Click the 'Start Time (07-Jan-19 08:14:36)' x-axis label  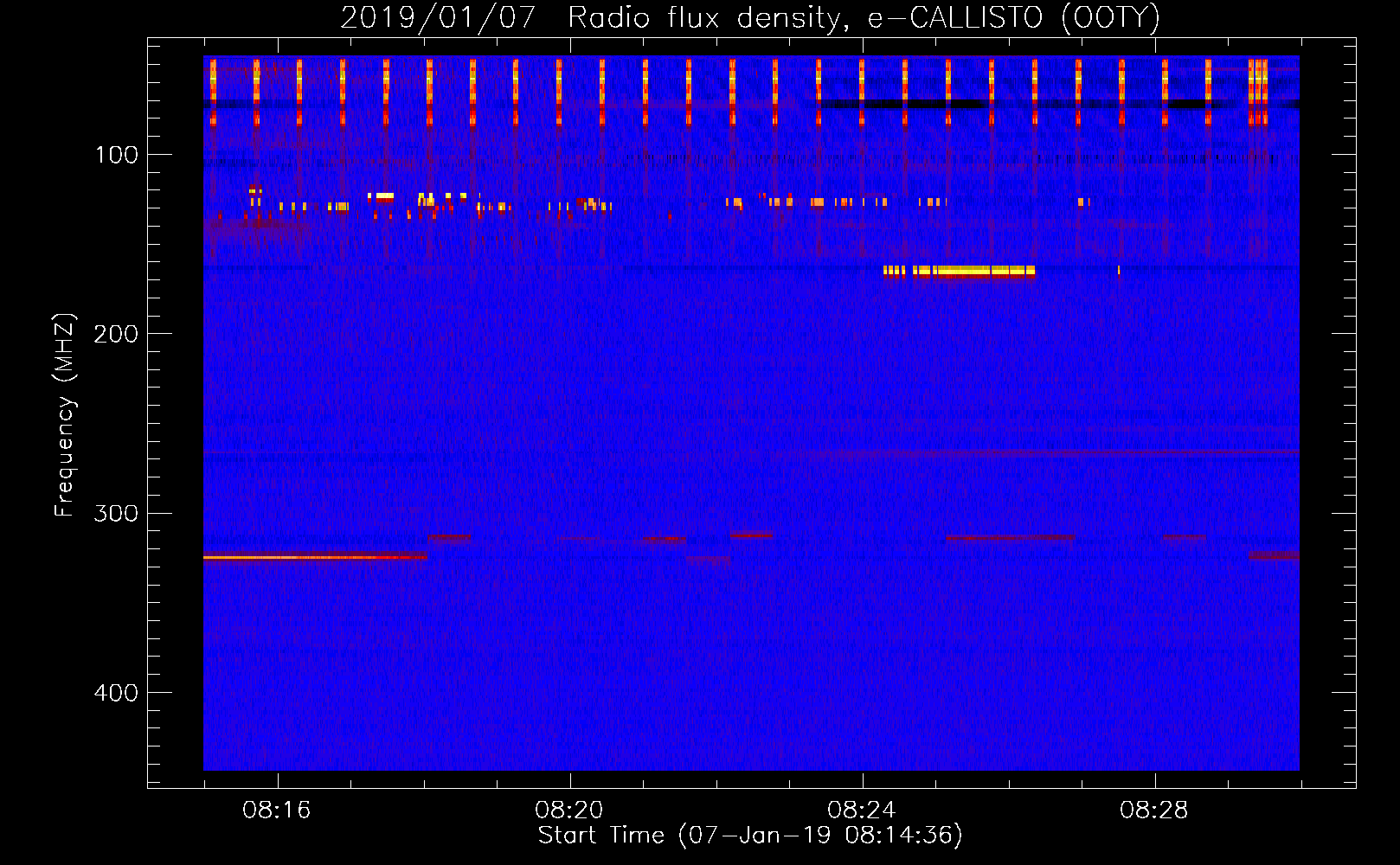click(750, 836)
